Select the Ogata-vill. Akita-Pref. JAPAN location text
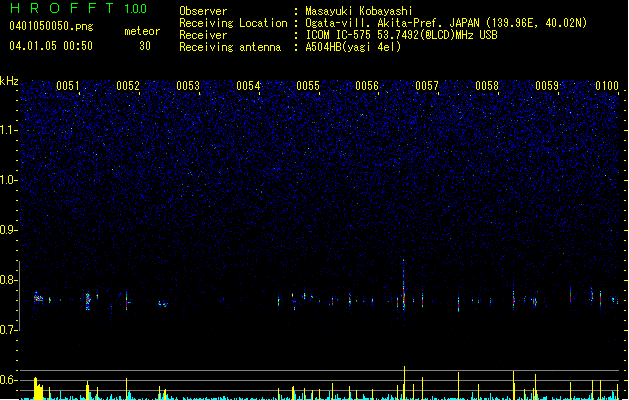The image size is (629, 400). pyautogui.click(x=446, y=23)
